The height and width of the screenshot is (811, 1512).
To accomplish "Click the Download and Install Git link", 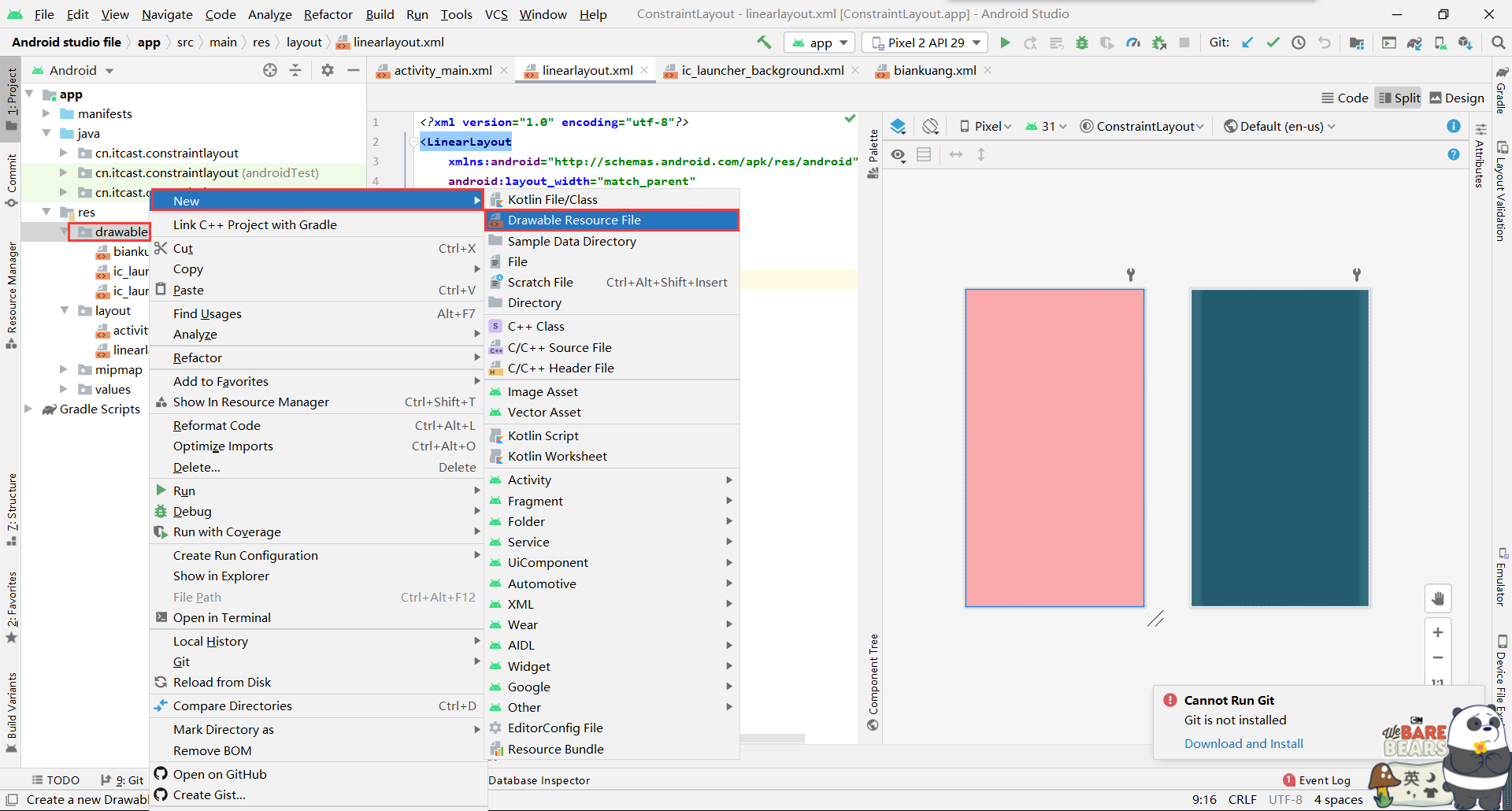I will point(1243,743).
